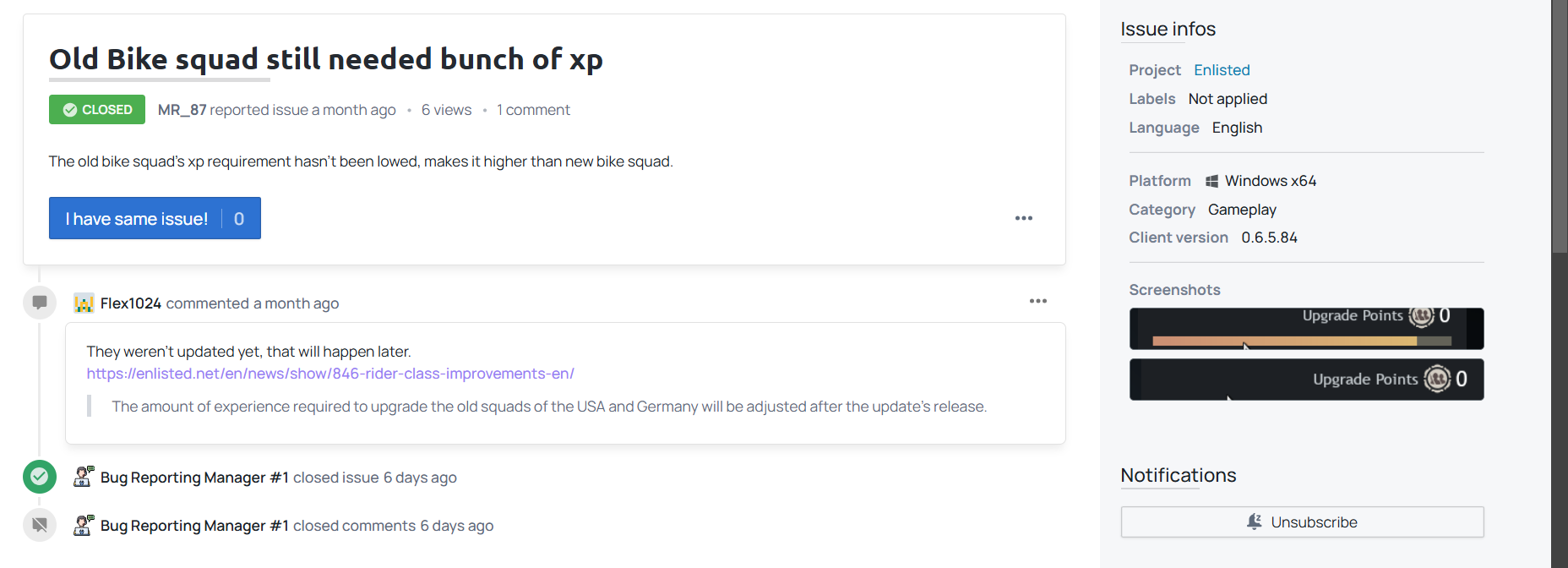
Task: Click the MR_87 reporter username
Action: pos(182,110)
